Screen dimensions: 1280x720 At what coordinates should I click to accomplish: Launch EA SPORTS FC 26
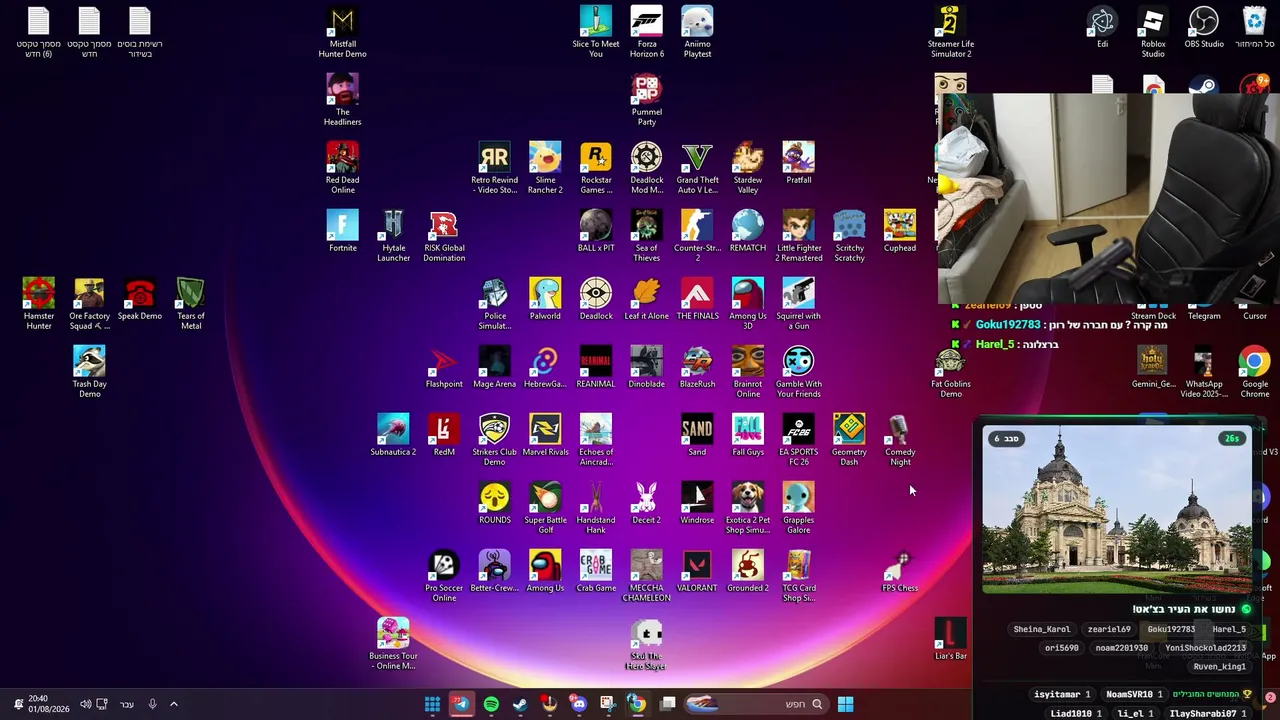(799, 441)
